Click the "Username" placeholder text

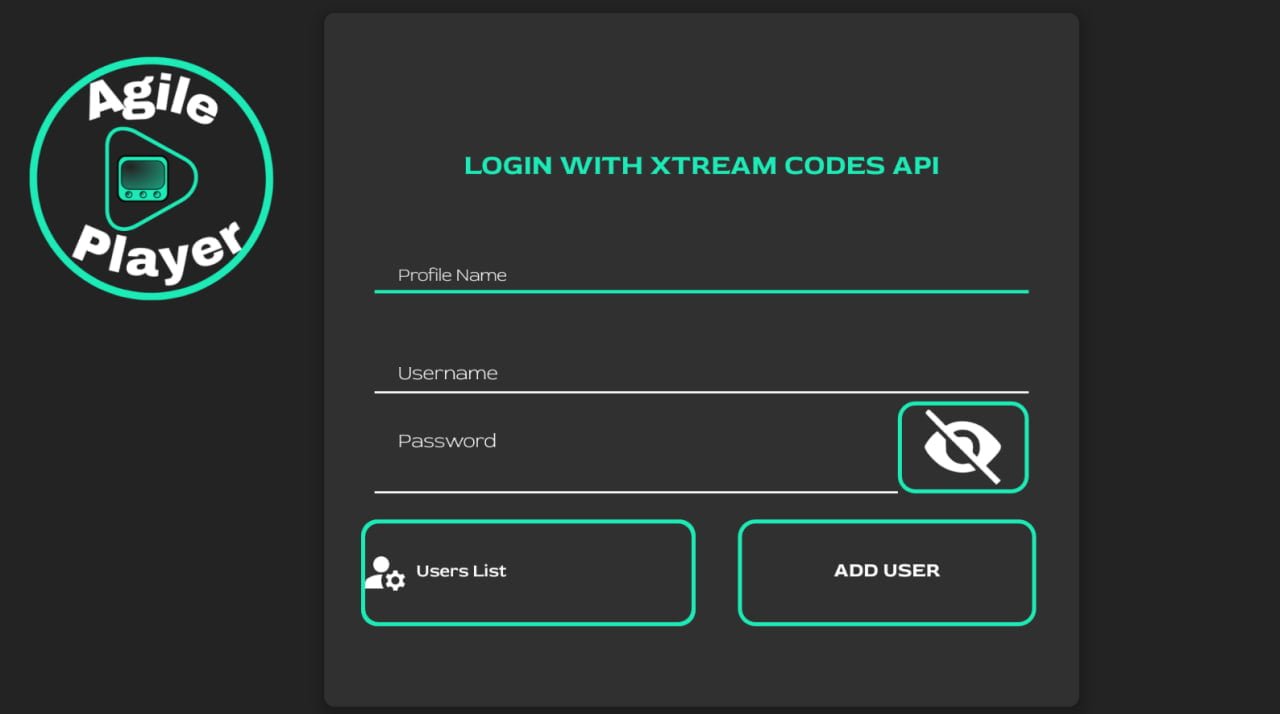(447, 373)
